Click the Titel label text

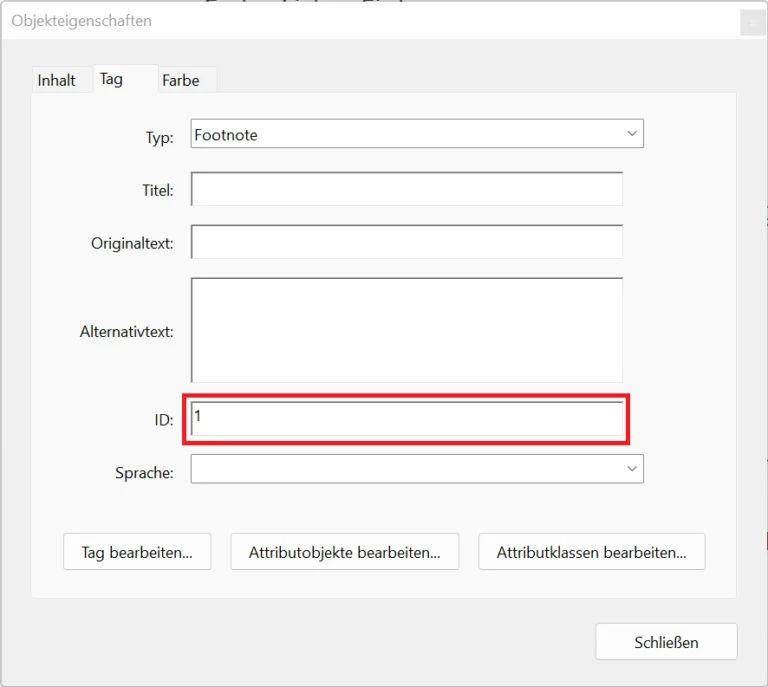(x=157, y=190)
